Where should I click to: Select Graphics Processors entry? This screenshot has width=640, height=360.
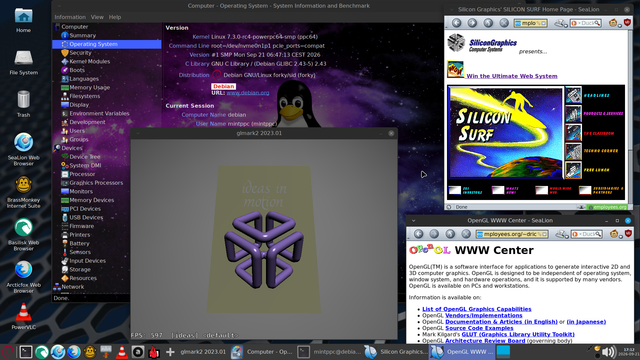coord(96,182)
